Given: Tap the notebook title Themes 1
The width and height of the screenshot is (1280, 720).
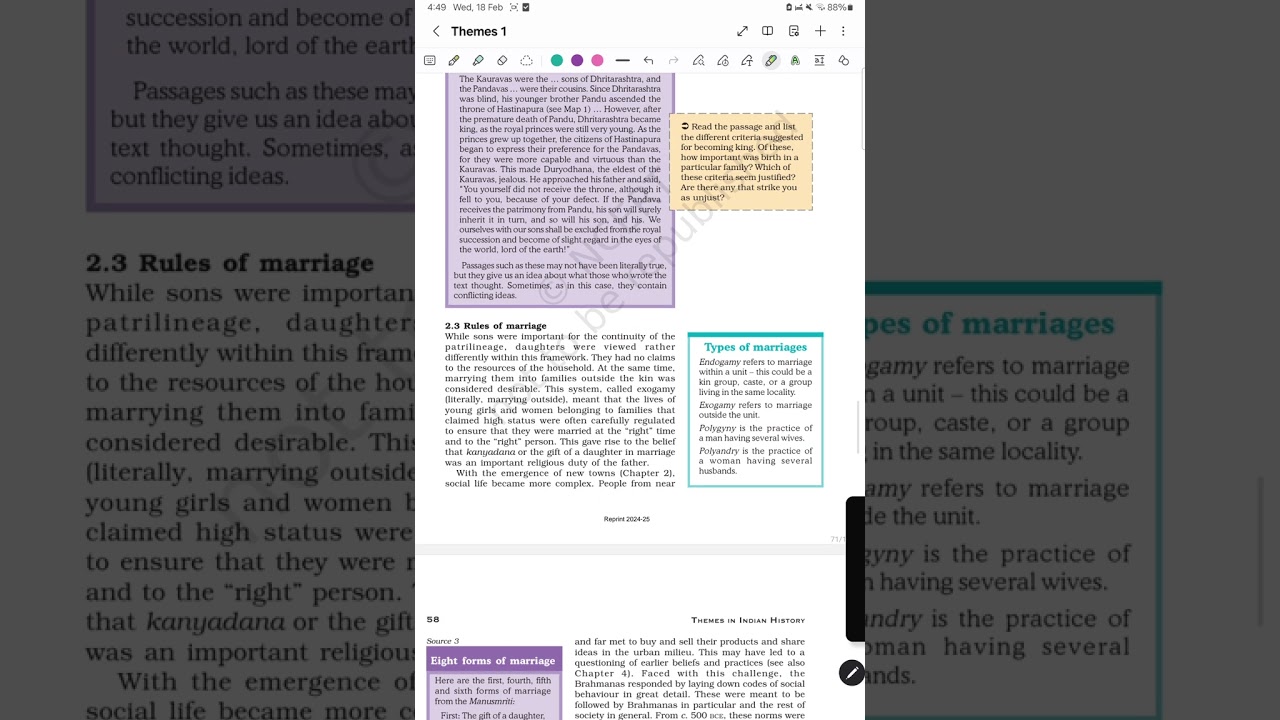Looking at the screenshot, I should (x=479, y=32).
